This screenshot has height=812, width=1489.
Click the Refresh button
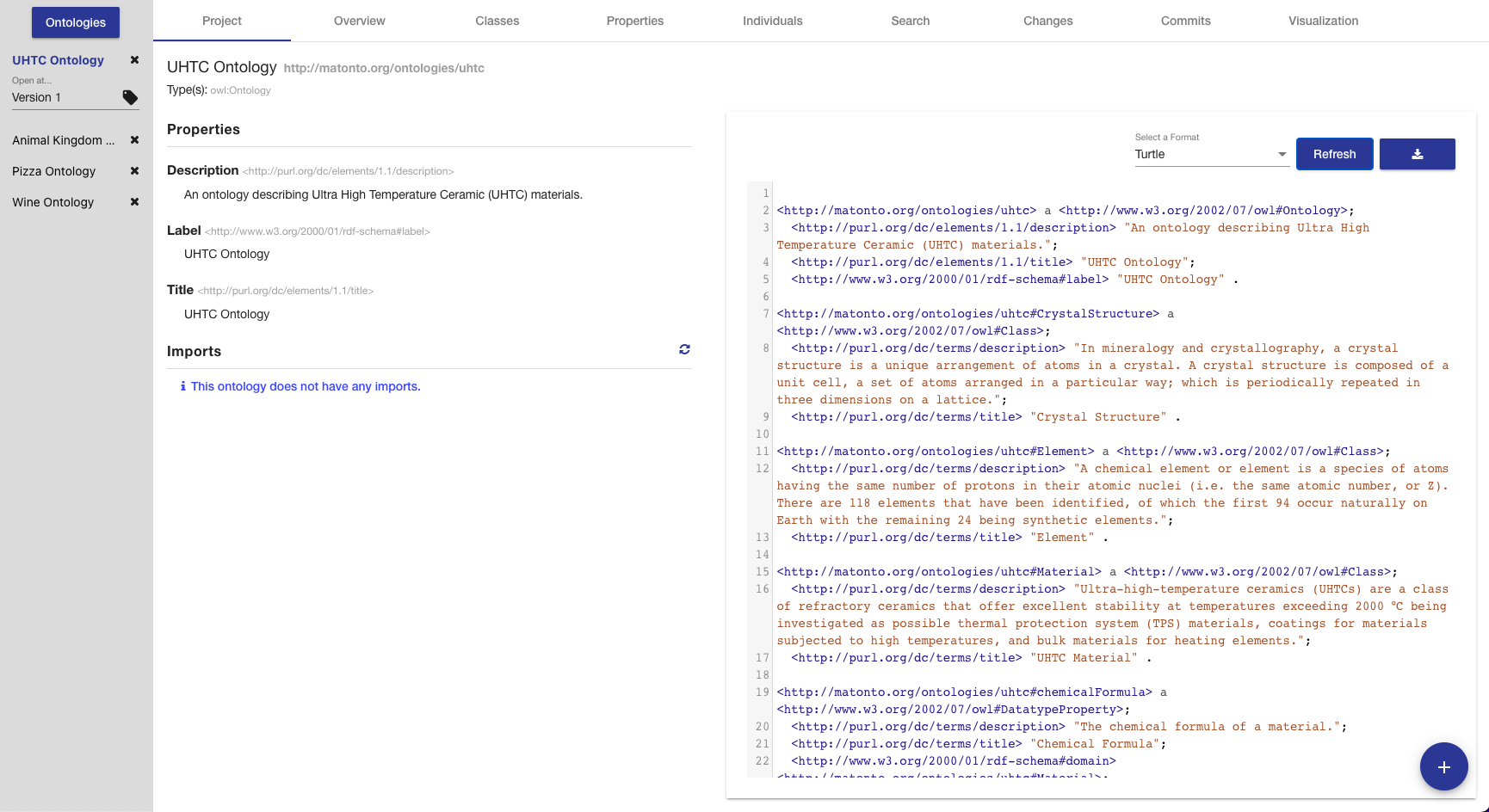1334,154
